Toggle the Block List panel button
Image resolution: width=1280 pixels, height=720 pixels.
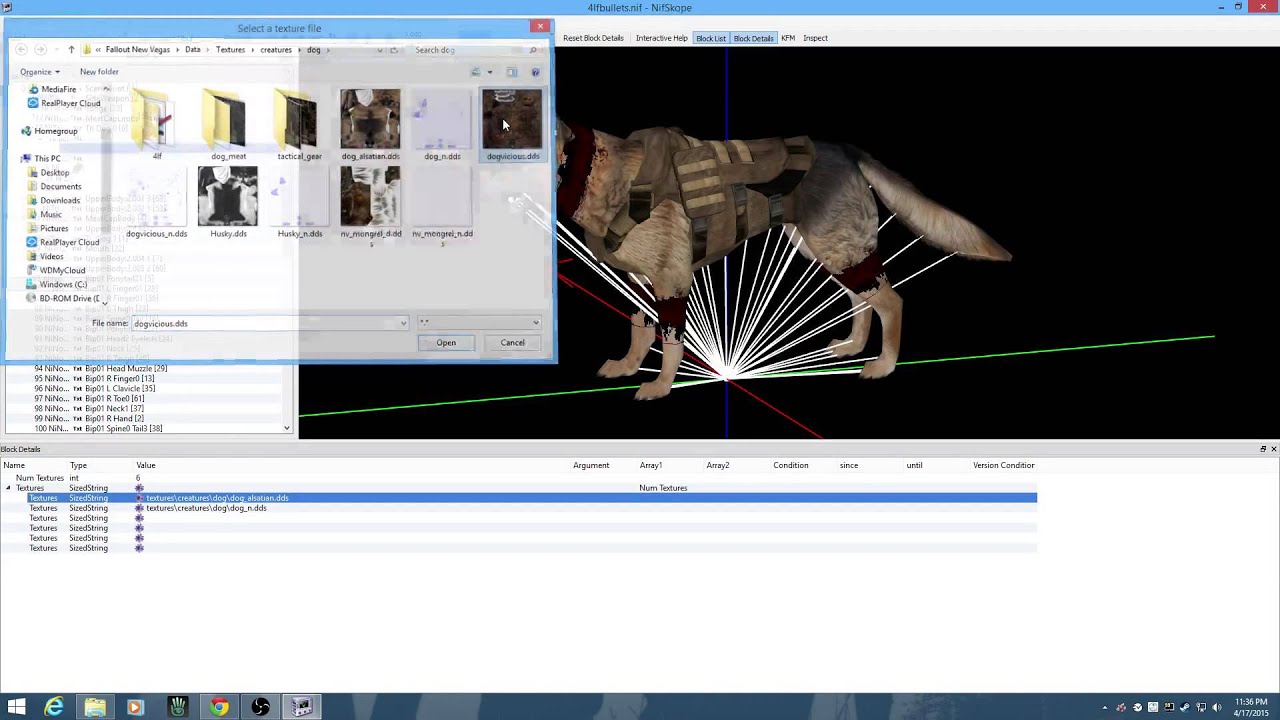(x=711, y=38)
